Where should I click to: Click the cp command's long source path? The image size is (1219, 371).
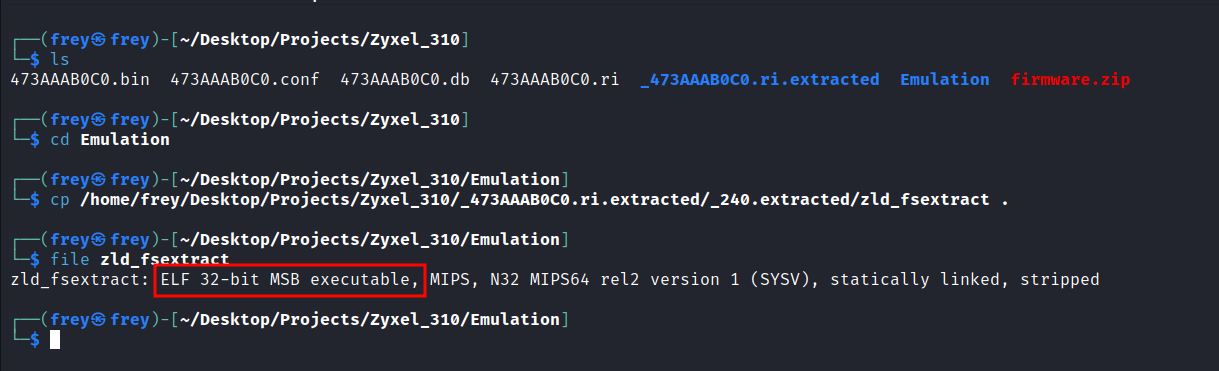pyautogui.click(x=535, y=199)
